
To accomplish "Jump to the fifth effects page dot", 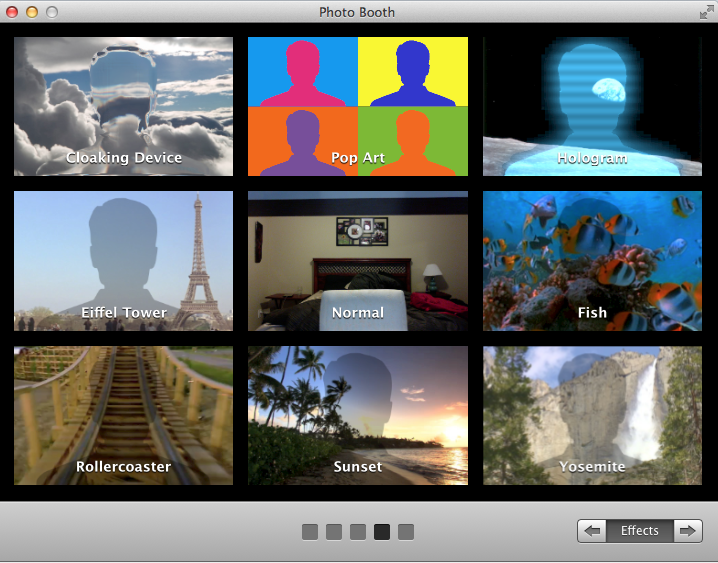I will coord(406,532).
